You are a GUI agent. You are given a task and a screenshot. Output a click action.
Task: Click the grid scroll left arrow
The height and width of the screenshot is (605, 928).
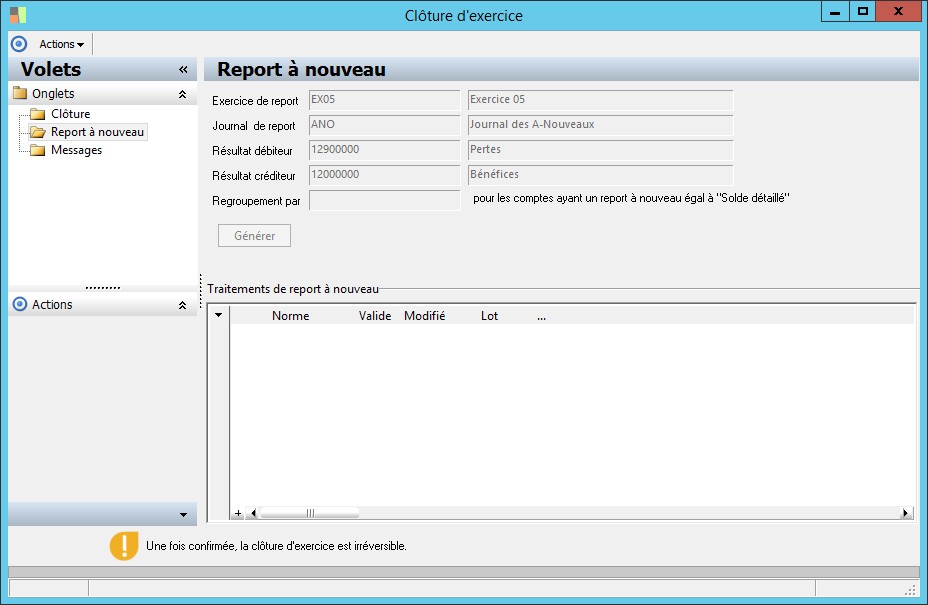[253, 513]
